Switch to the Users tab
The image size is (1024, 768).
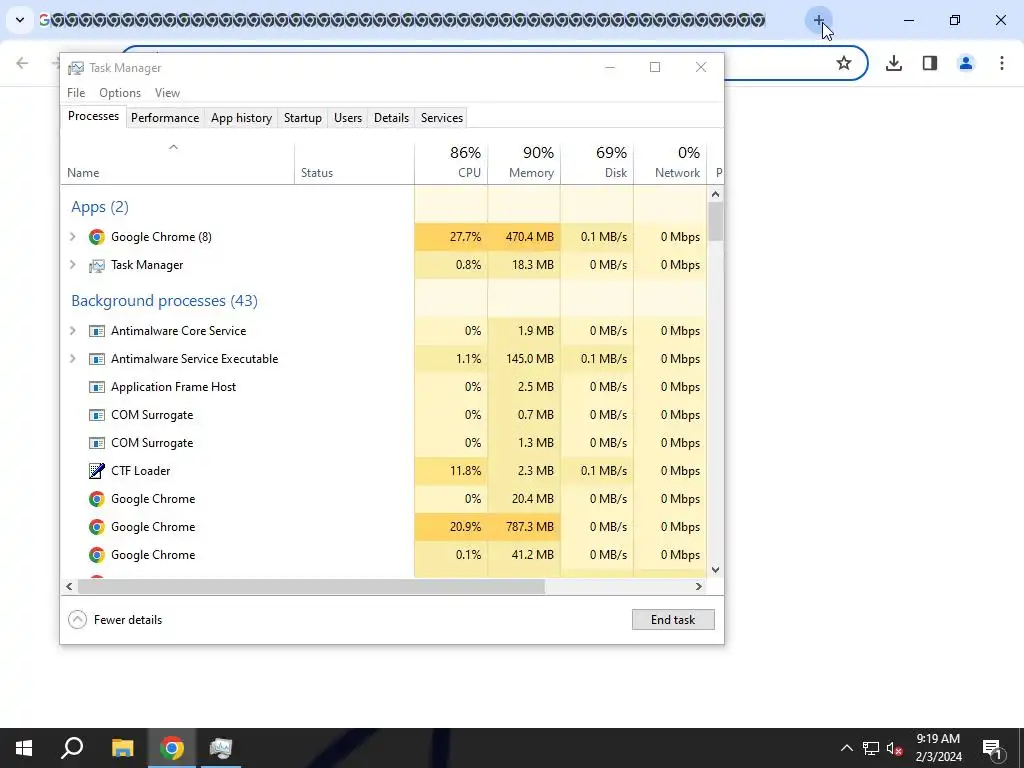click(347, 118)
